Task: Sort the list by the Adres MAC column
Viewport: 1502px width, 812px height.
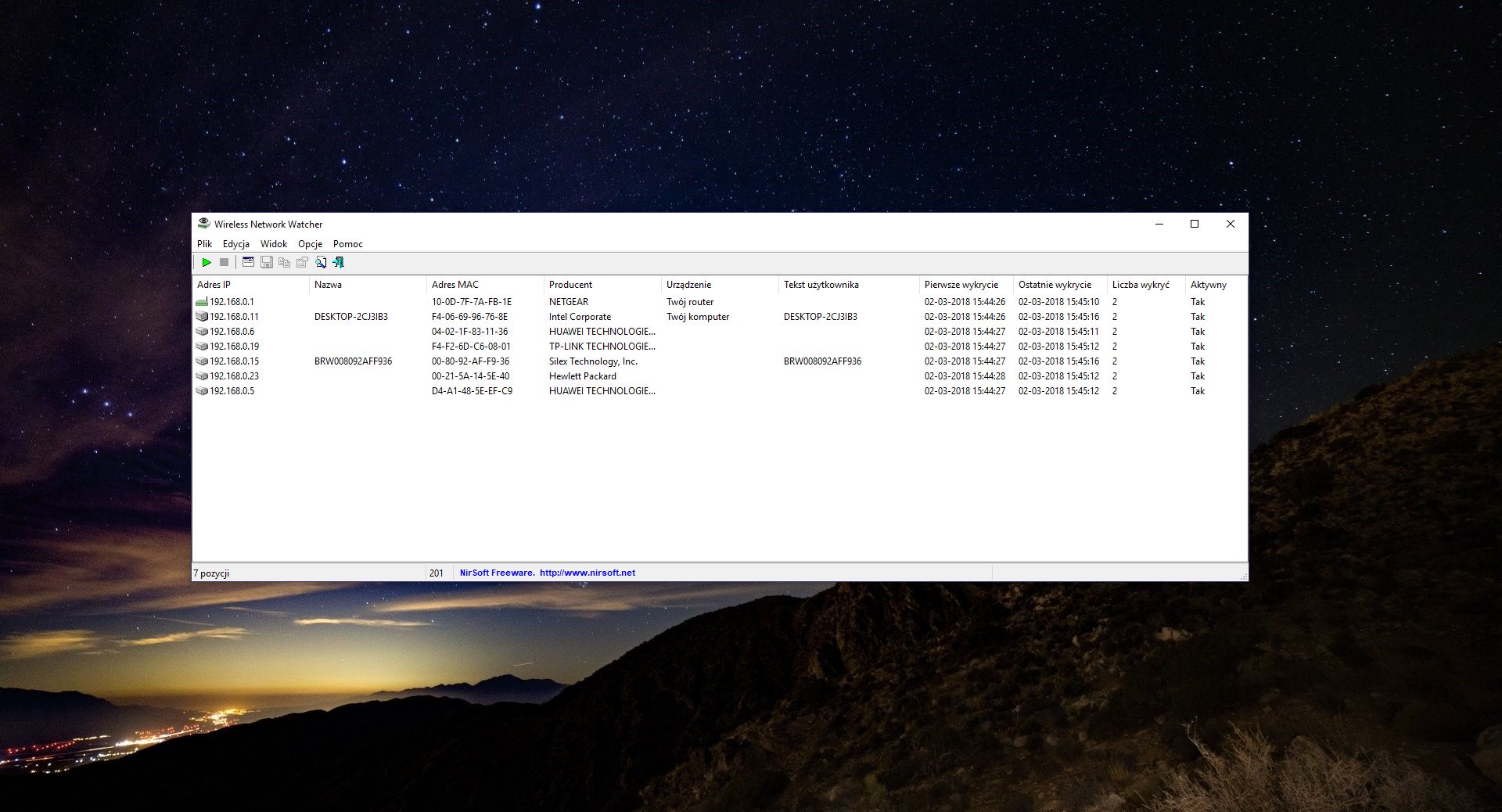Action: (x=458, y=285)
